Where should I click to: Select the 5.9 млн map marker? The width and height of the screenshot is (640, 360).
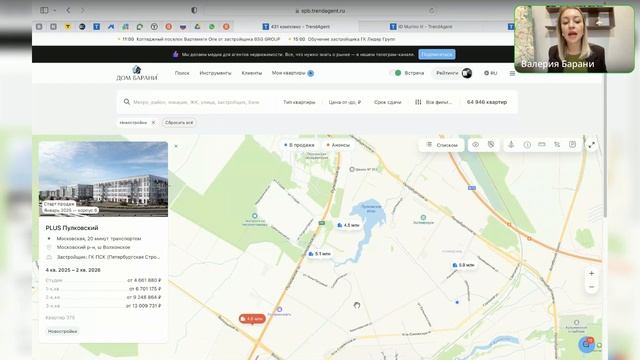[463, 265]
